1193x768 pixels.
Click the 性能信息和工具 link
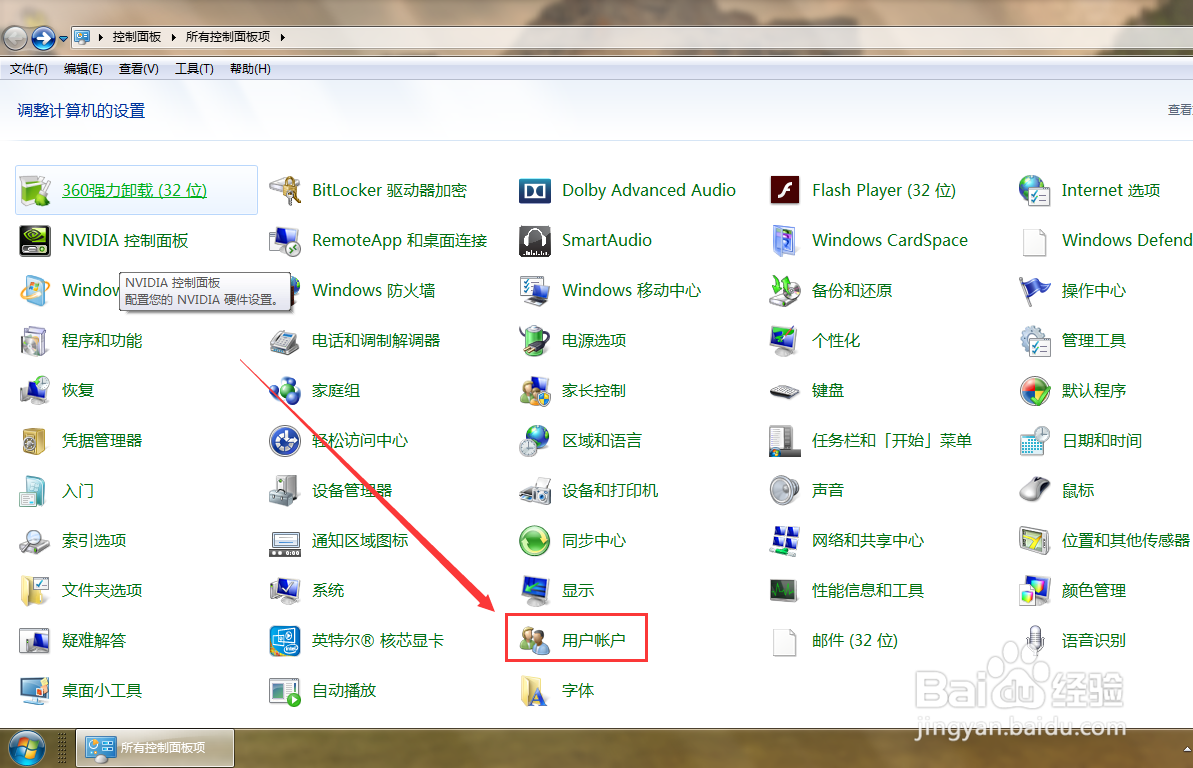(x=867, y=591)
